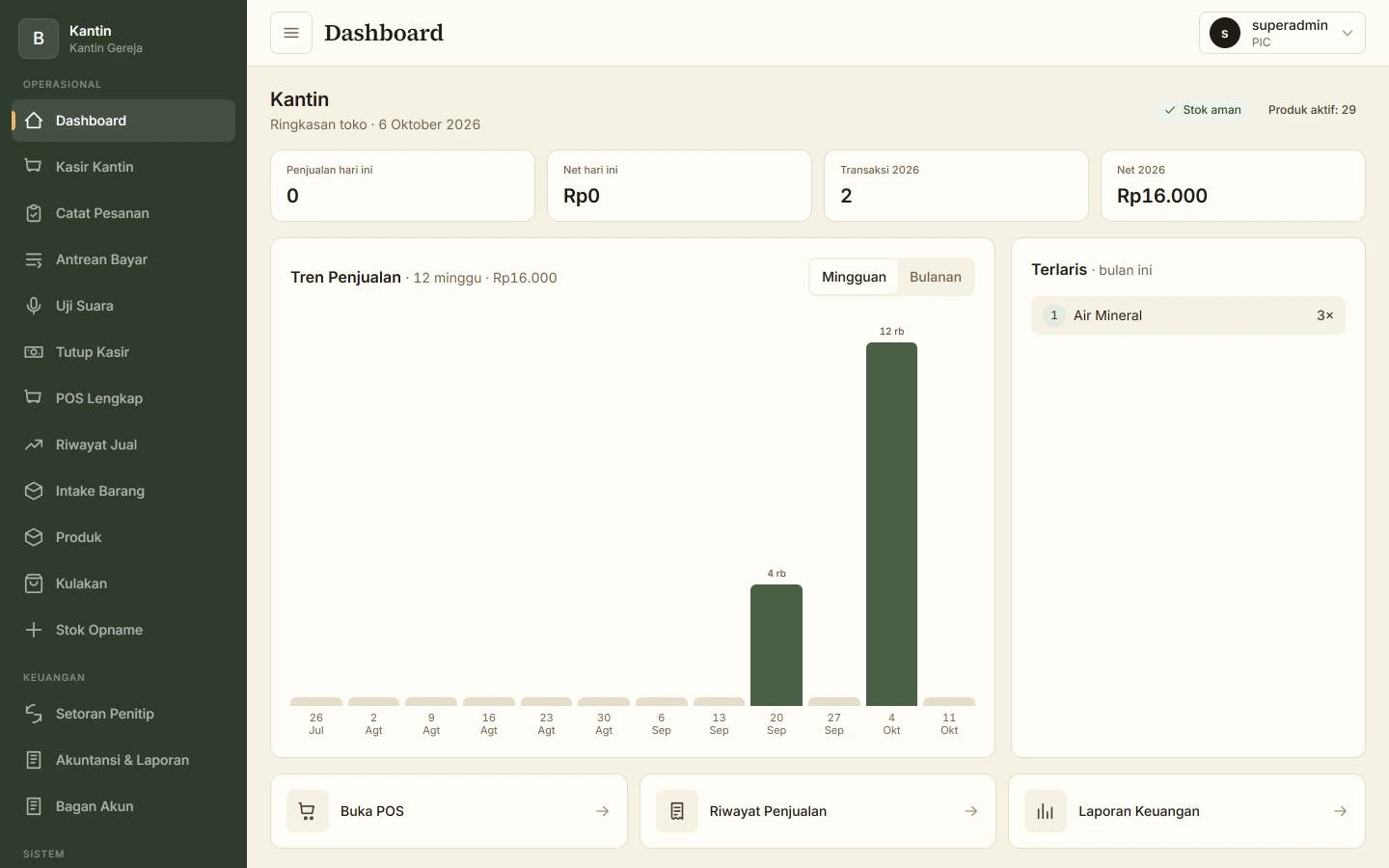Click the Intake Barang box icon
This screenshot has width=1389, height=868.
(34, 491)
